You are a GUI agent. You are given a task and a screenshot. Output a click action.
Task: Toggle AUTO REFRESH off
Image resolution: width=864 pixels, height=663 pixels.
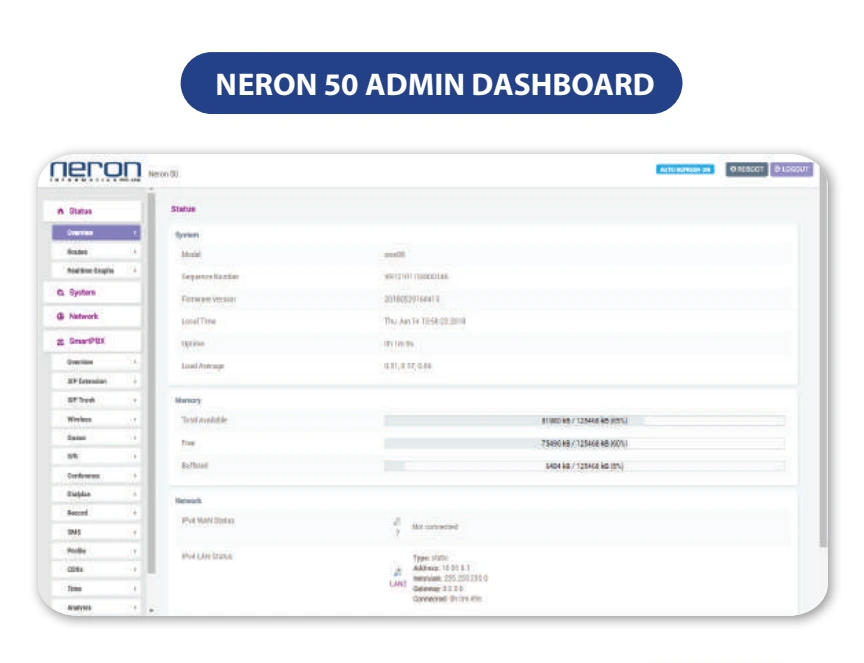point(688,168)
